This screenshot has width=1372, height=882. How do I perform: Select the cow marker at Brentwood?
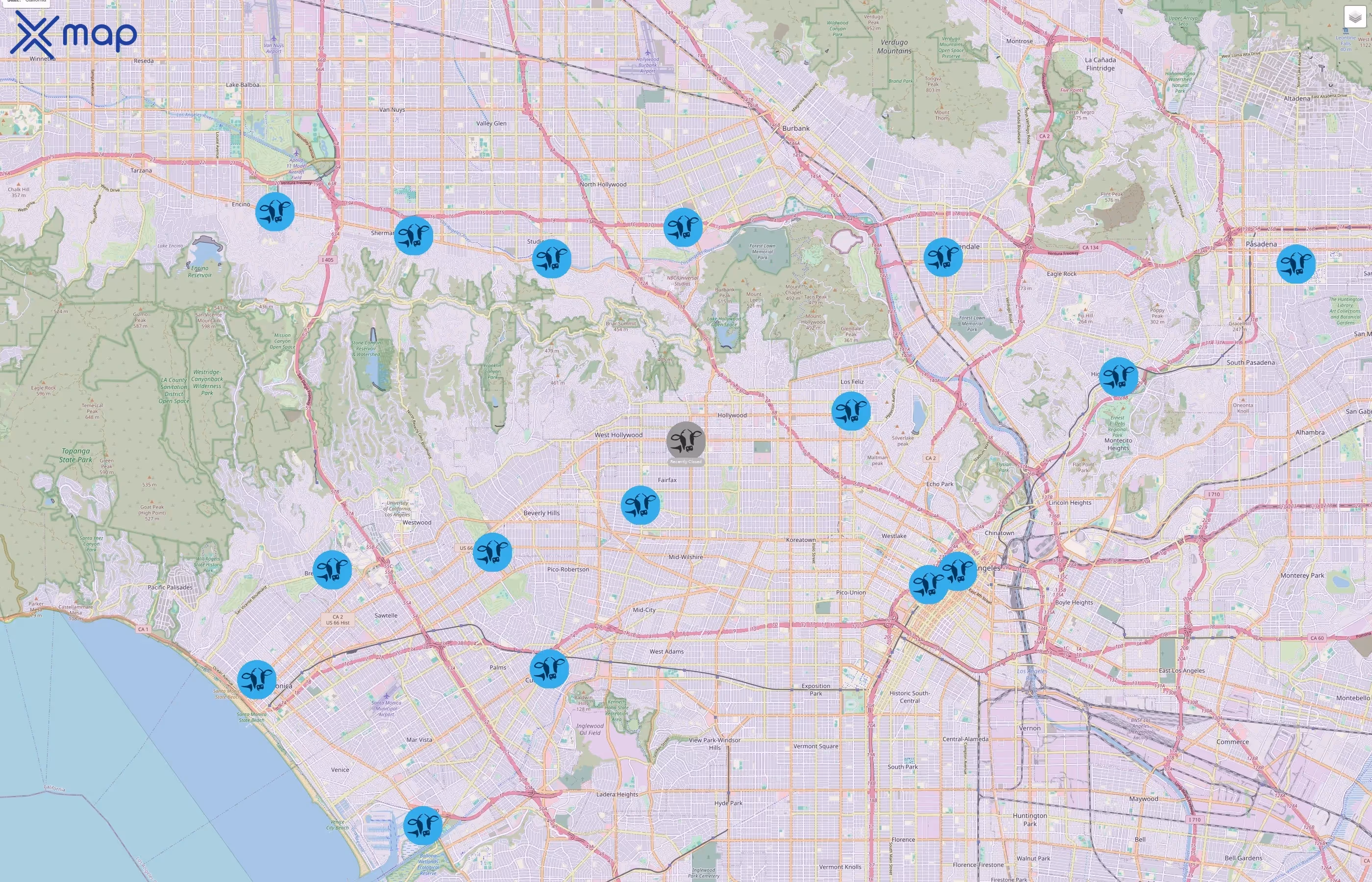pos(332,570)
